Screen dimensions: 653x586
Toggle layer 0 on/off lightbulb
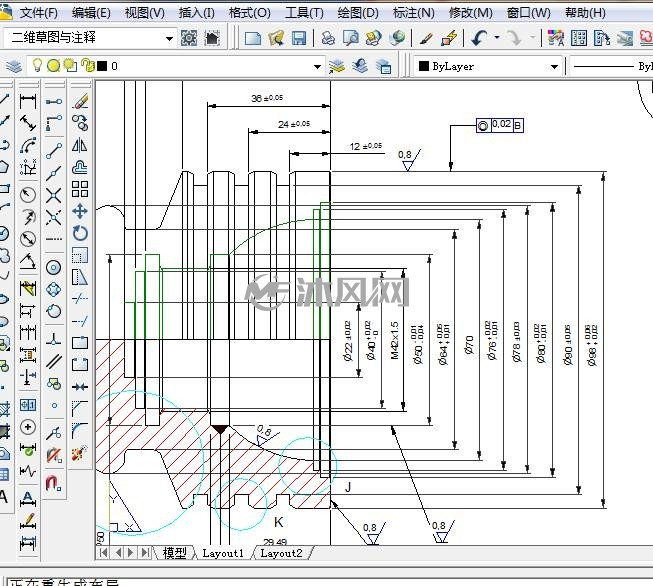pyautogui.click(x=37, y=65)
